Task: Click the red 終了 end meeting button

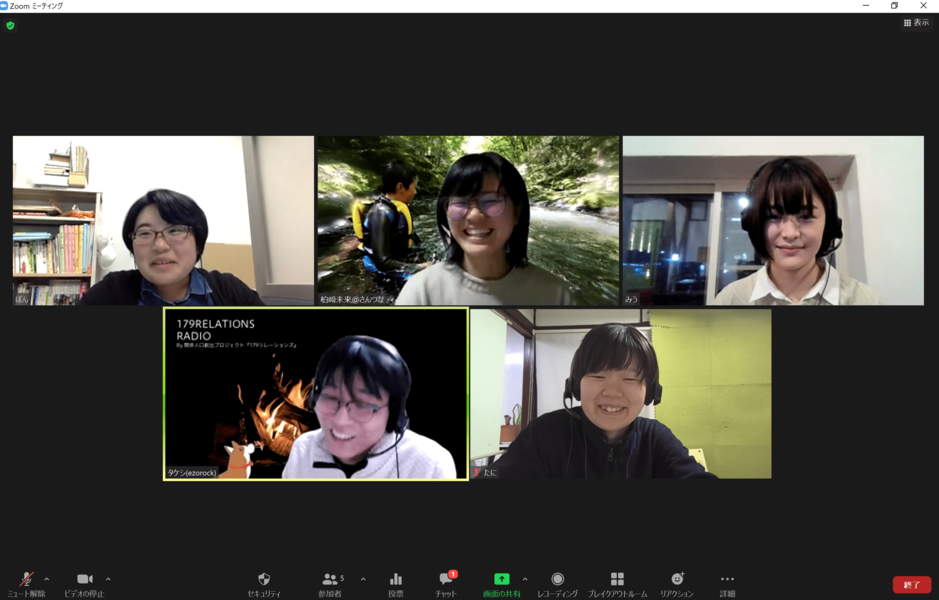Action: pos(911,585)
